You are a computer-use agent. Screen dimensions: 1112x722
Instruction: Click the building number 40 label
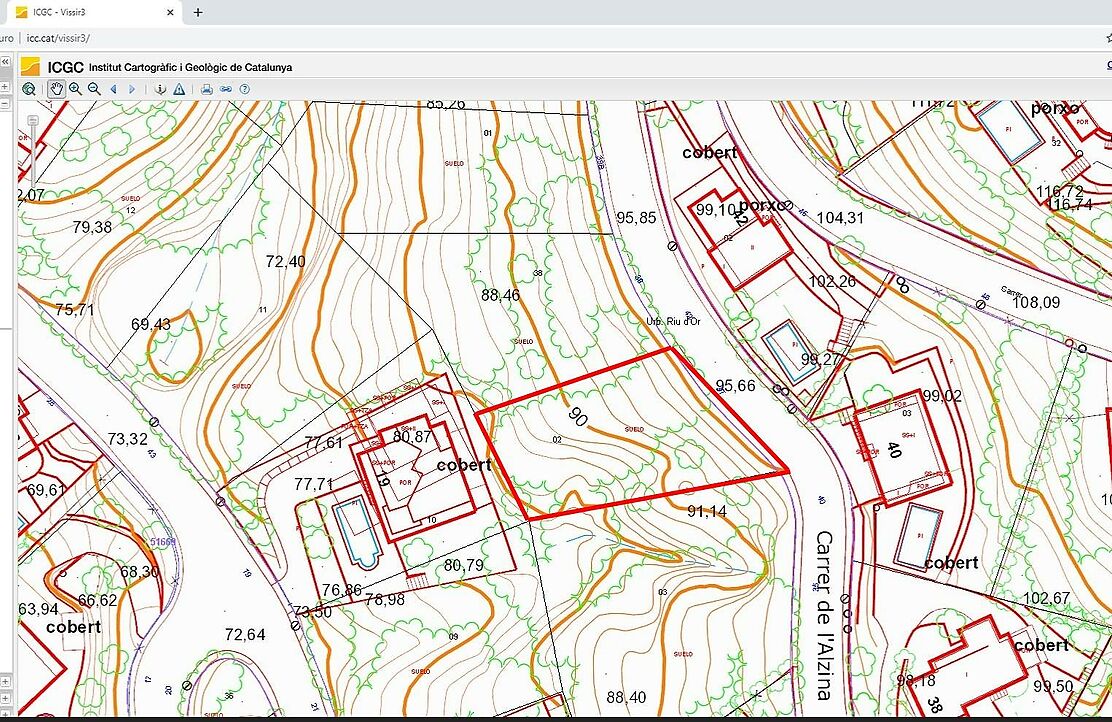(x=894, y=450)
